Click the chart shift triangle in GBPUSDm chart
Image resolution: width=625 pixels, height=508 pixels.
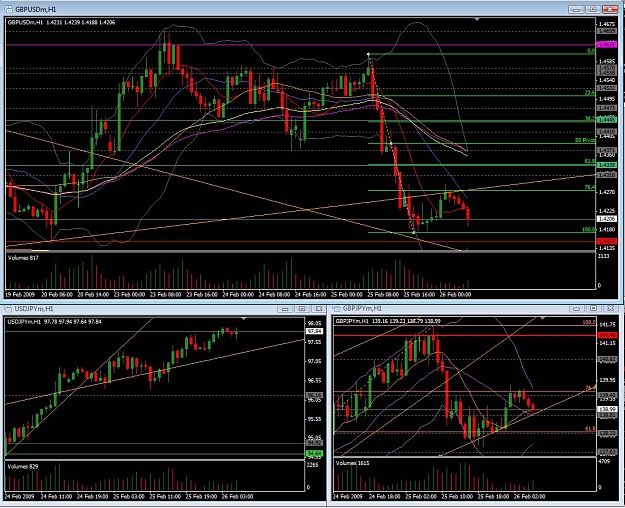click(x=477, y=19)
